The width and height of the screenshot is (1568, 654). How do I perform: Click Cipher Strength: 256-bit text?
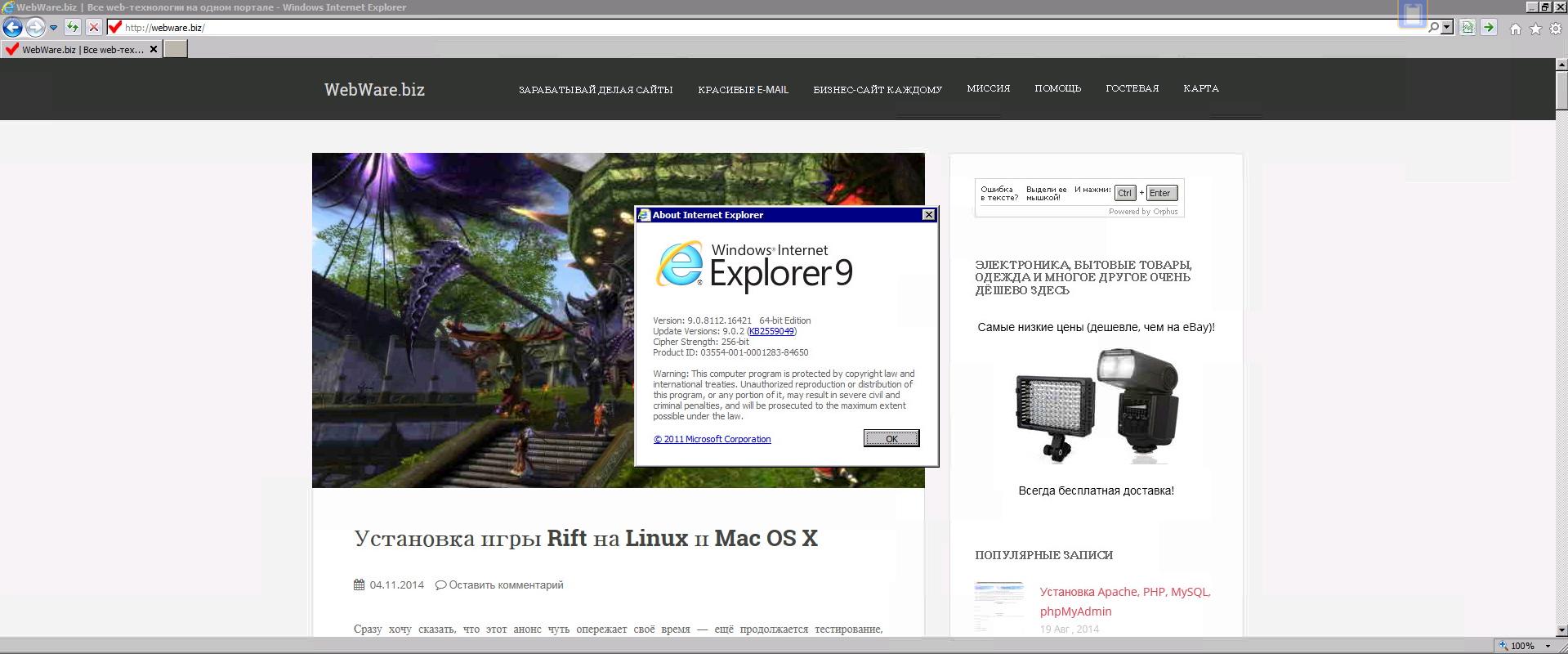701,342
